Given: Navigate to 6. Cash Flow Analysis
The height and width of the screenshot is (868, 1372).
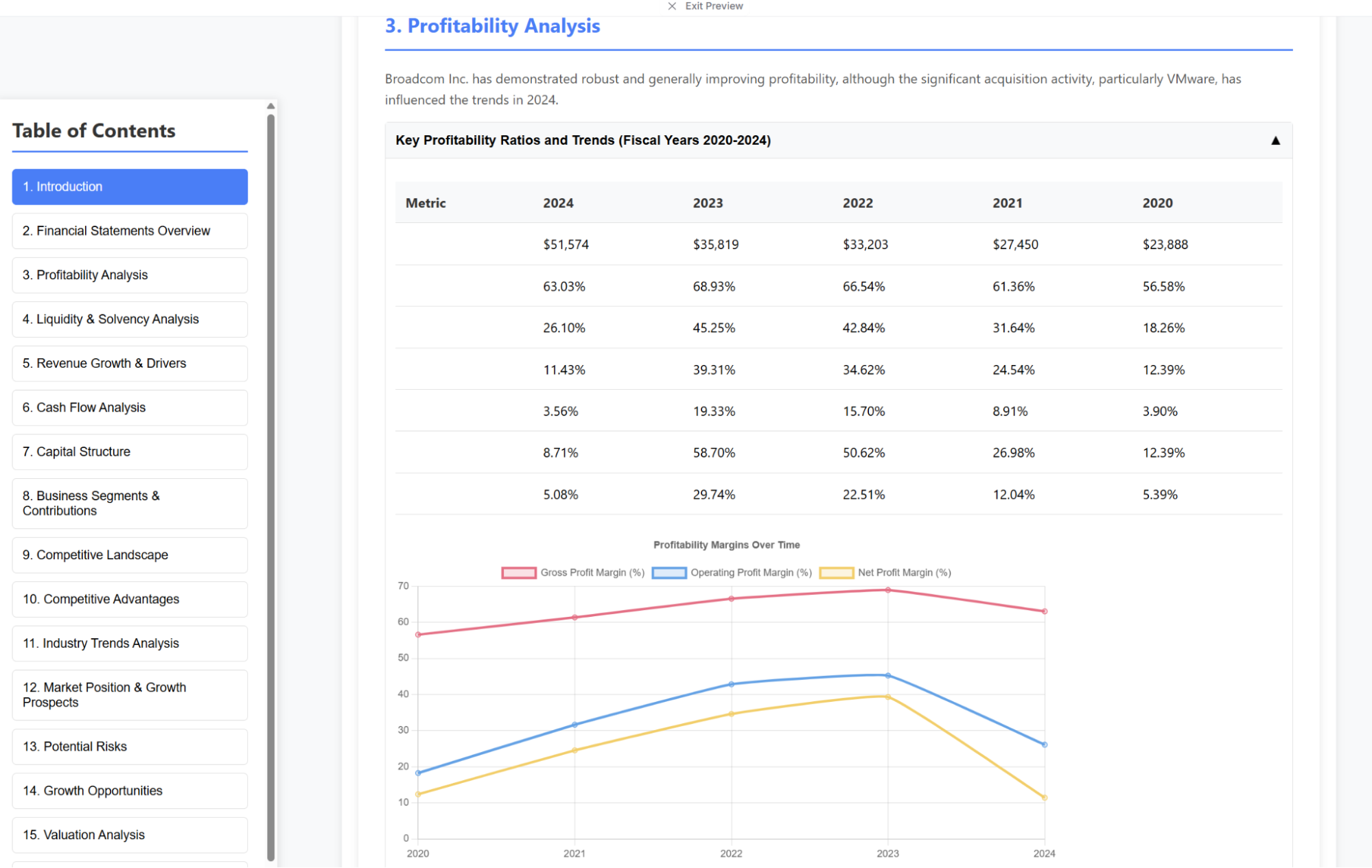Looking at the screenshot, I should [130, 408].
